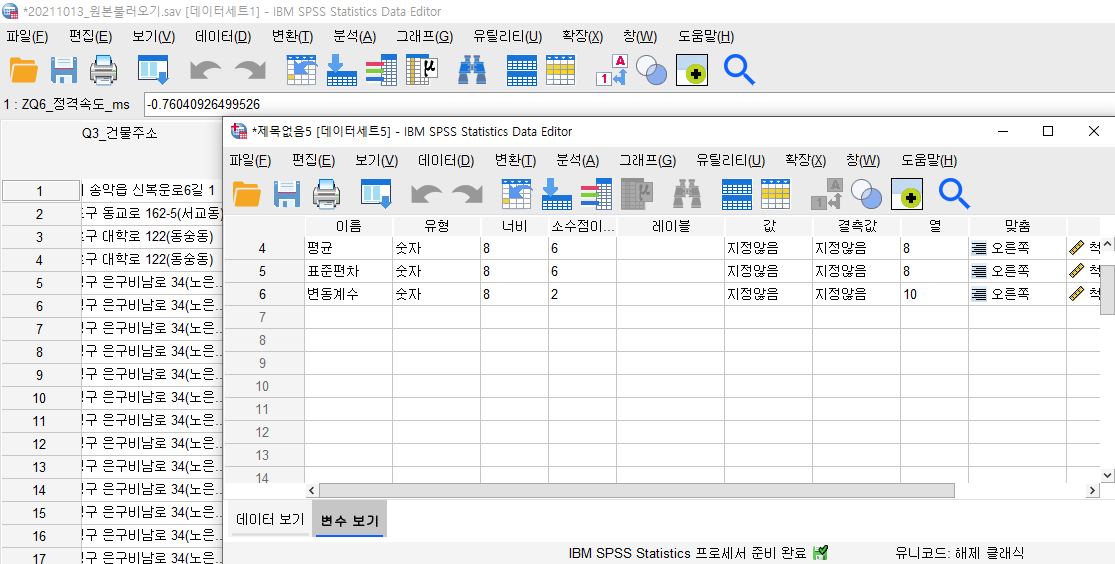Screen dimensions: 1115x564
Task: Click 오른쪽 alignment cell in 표준편차 row
Action: 1018,271
